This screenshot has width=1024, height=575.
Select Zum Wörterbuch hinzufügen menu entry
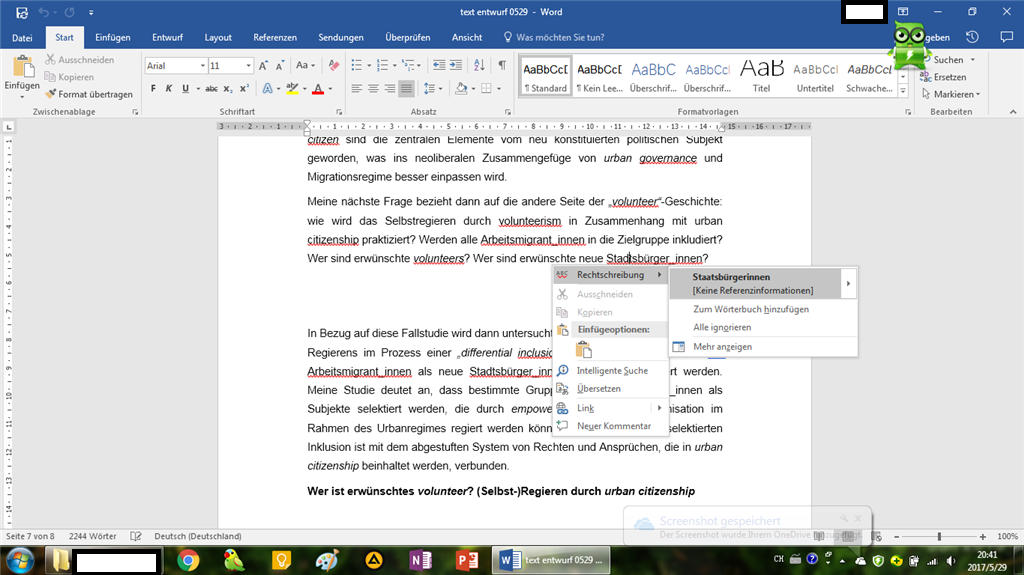click(x=750, y=309)
